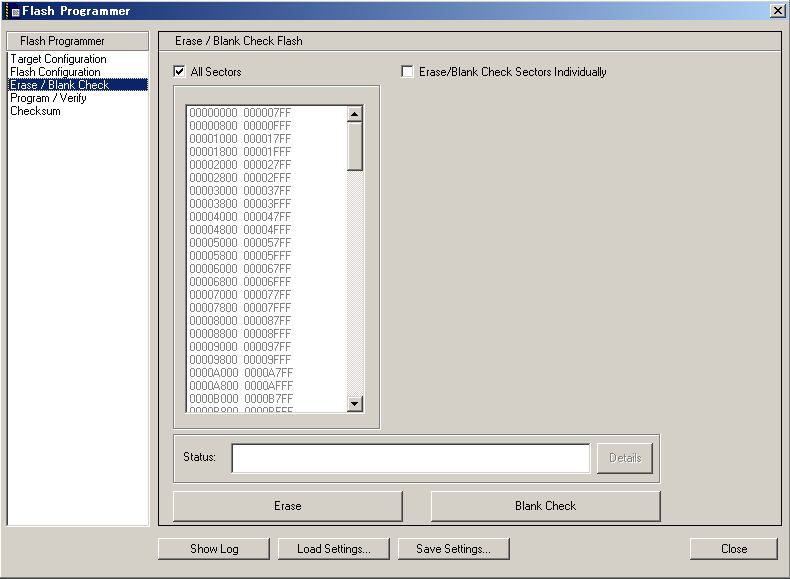Click the sector list scrollbar thumb
This screenshot has width=790, height=579.
pos(355,147)
